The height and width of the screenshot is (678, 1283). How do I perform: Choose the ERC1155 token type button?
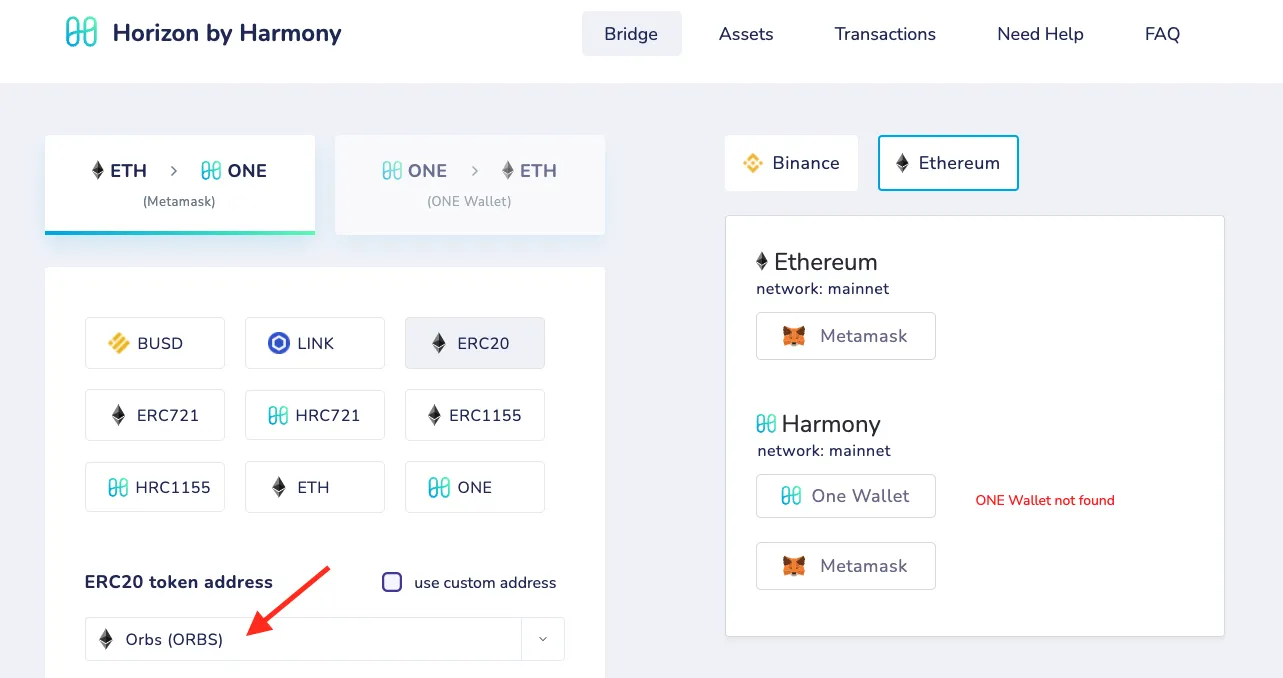475,415
